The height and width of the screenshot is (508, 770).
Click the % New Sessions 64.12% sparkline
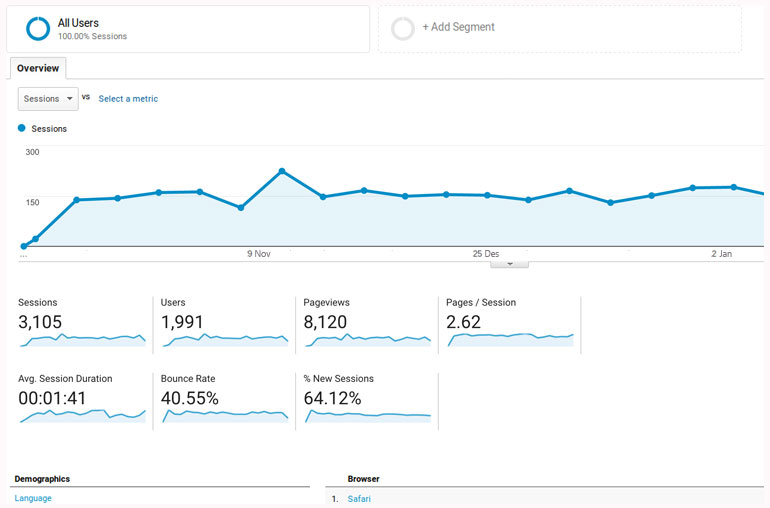pyautogui.click(x=367, y=415)
